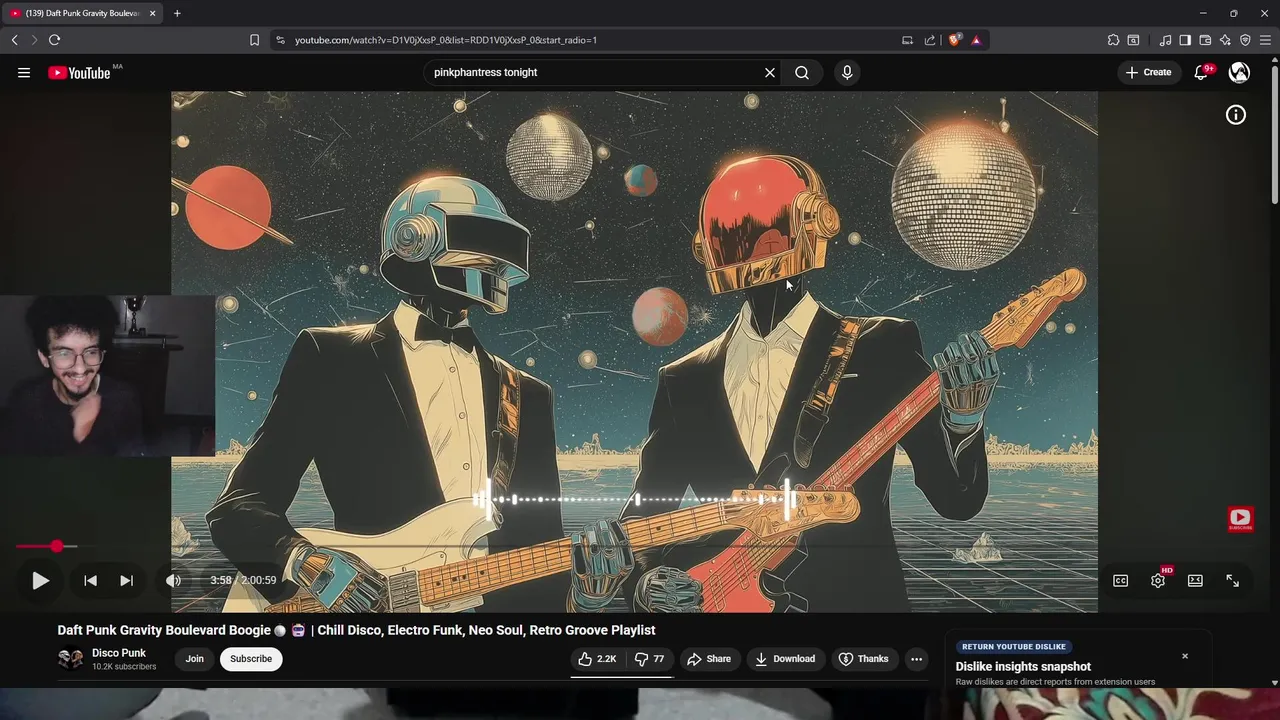Dislike the video with 77 dislikes
1280x720 pixels.
(x=650, y=659)
